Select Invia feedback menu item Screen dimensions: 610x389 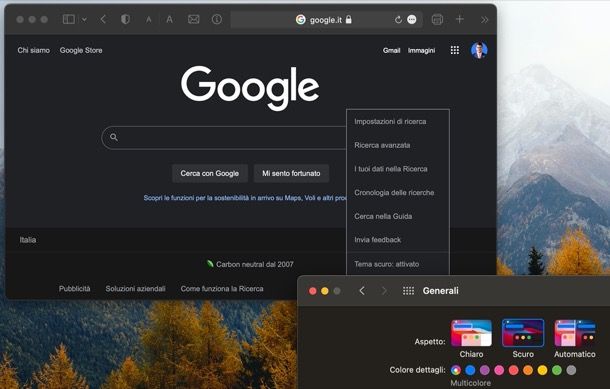point(377,240)
